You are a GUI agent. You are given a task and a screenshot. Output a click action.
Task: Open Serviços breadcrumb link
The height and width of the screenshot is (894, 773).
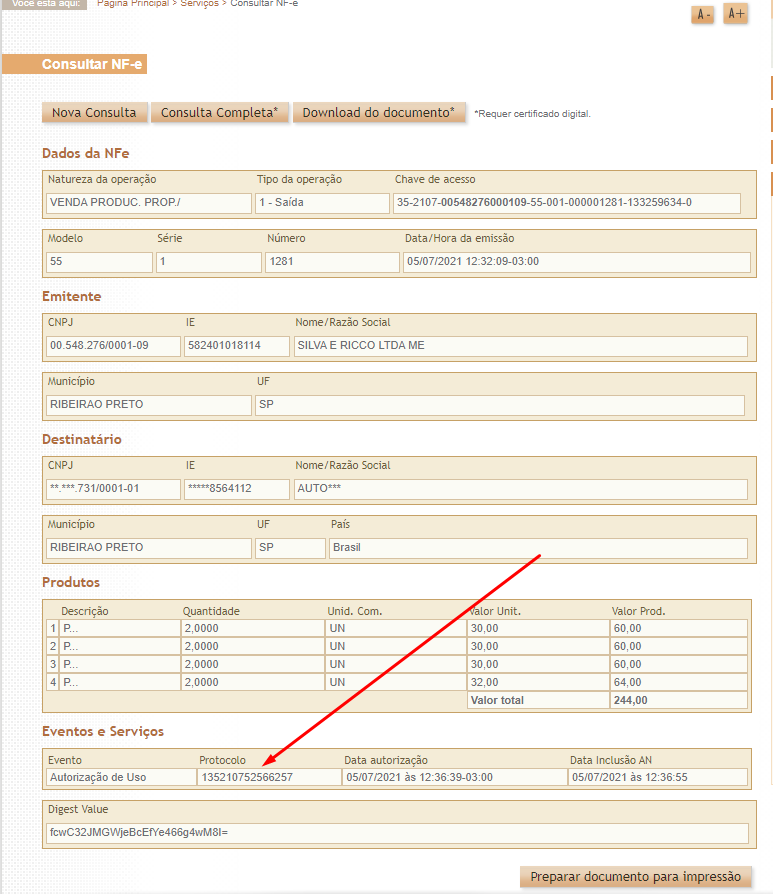coord(200,3)
